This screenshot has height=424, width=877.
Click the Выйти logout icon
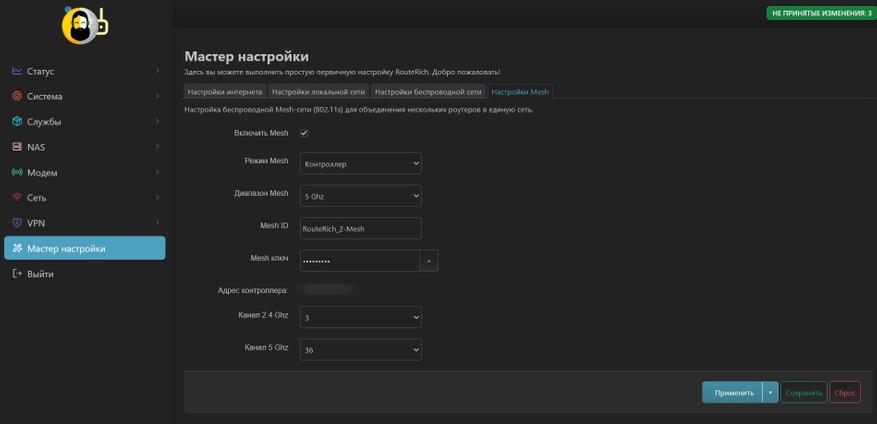click(x=17, y=274)
